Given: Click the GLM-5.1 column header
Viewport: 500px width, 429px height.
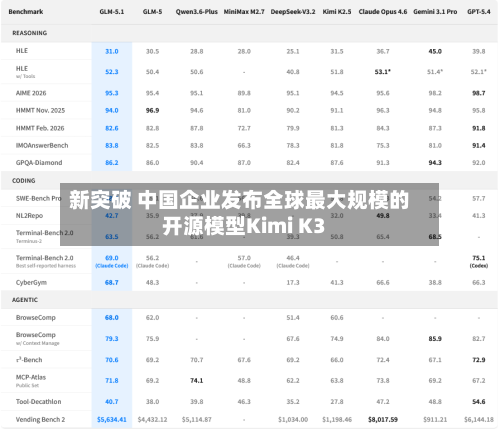Looking at the screenshot, I should [112, 12].
